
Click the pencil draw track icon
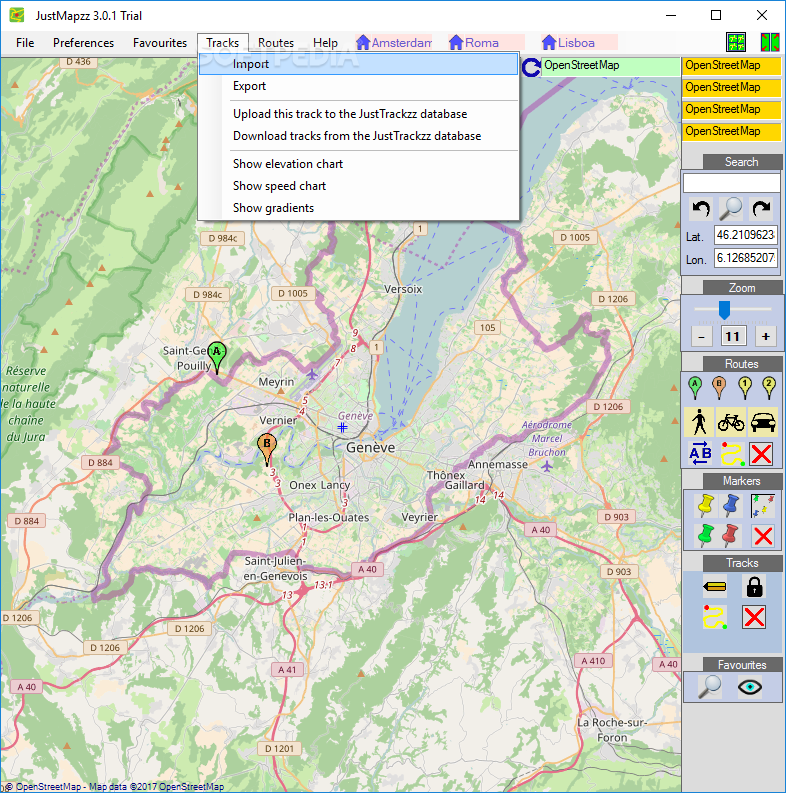(715, 587)
